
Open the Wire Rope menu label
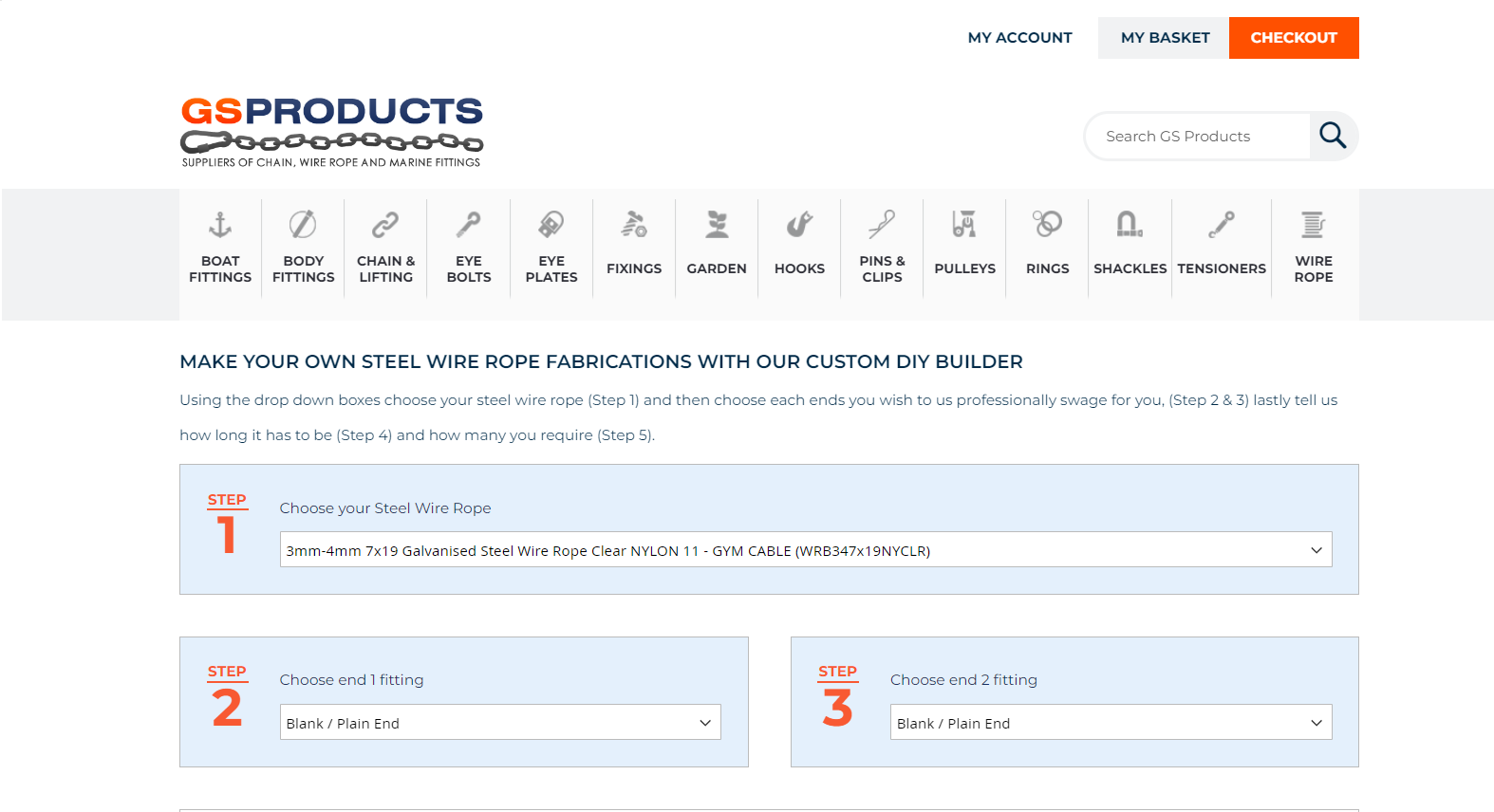click(x=1314, y=269)
